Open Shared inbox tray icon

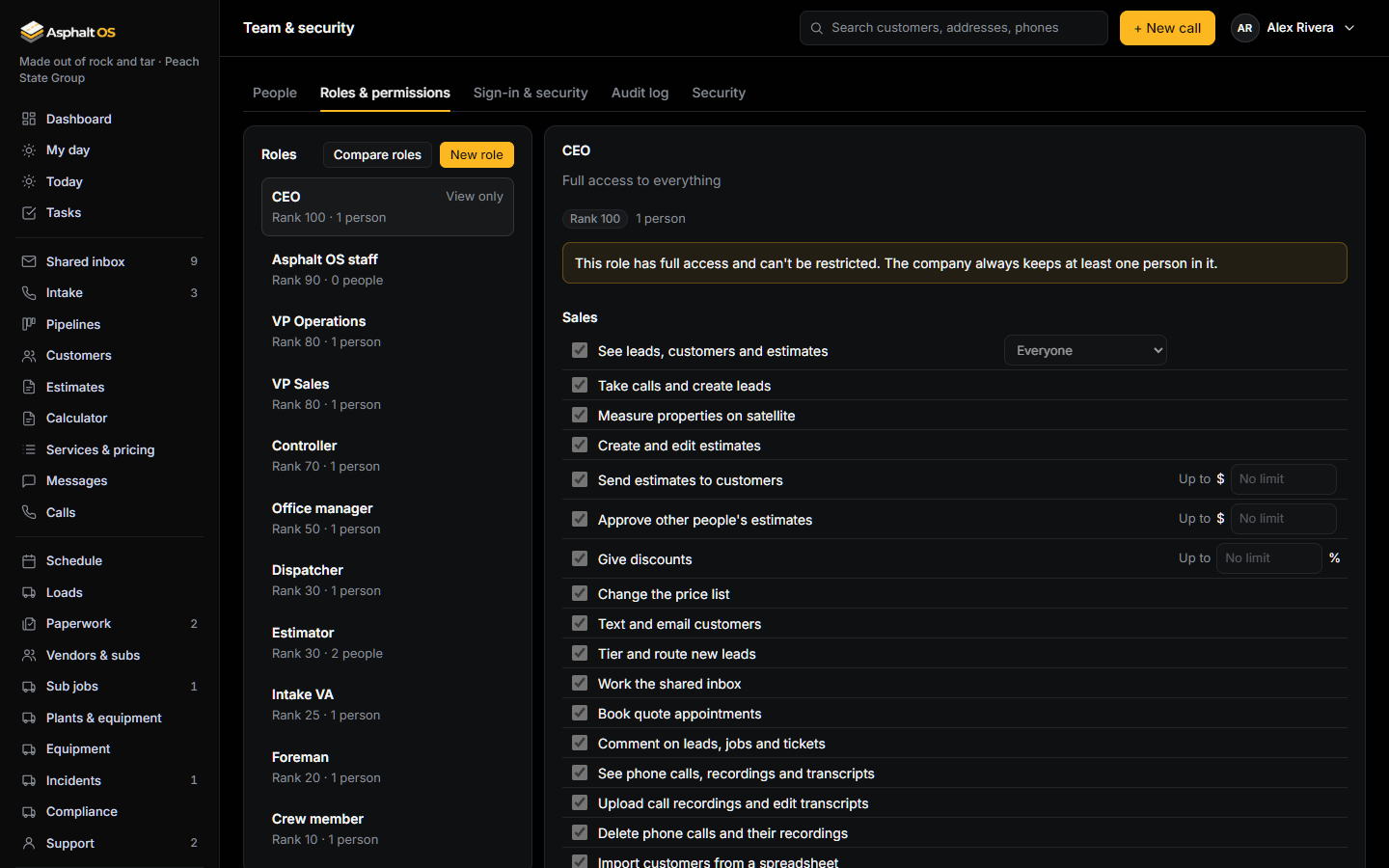[x=29, y=261]
